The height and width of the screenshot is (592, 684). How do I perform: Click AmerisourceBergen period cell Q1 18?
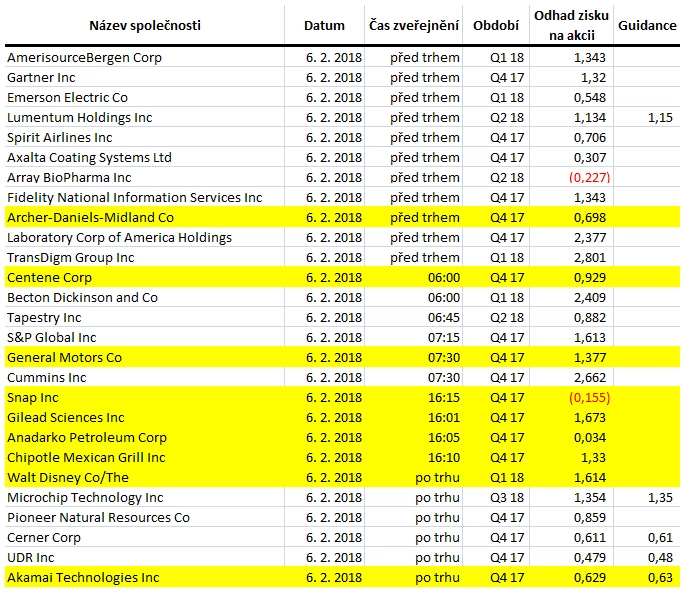[507, 58]
